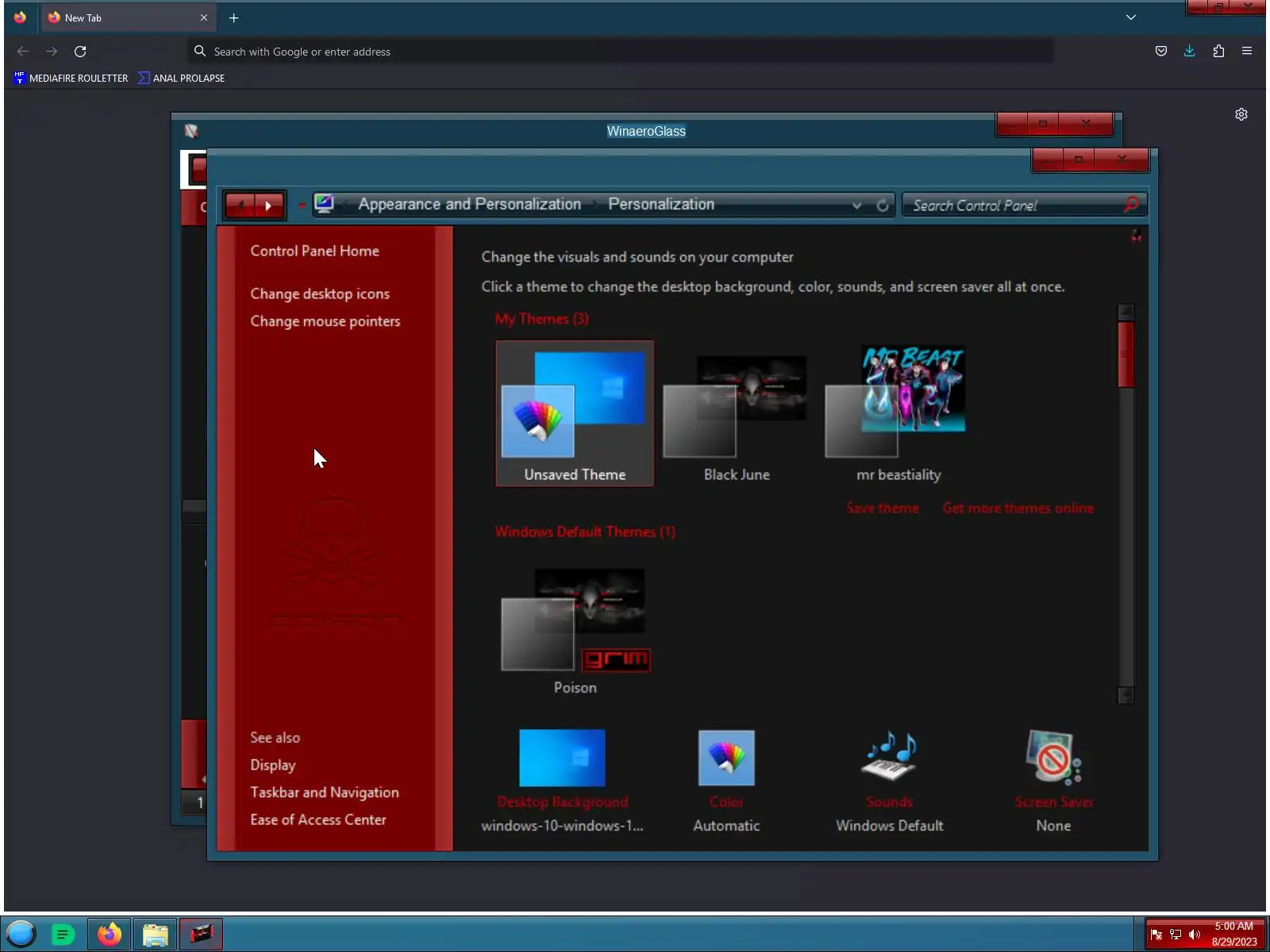Screen dimensions: 1270x952
Task: Open new tab personalize gear
Action: 1241,114
